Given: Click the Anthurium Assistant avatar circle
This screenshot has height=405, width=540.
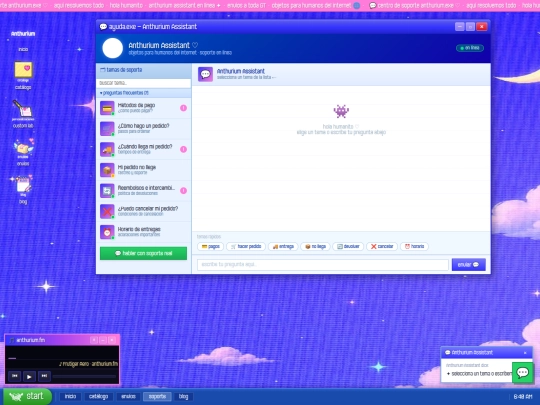Looking at the screenshot, I should point(113,48).
